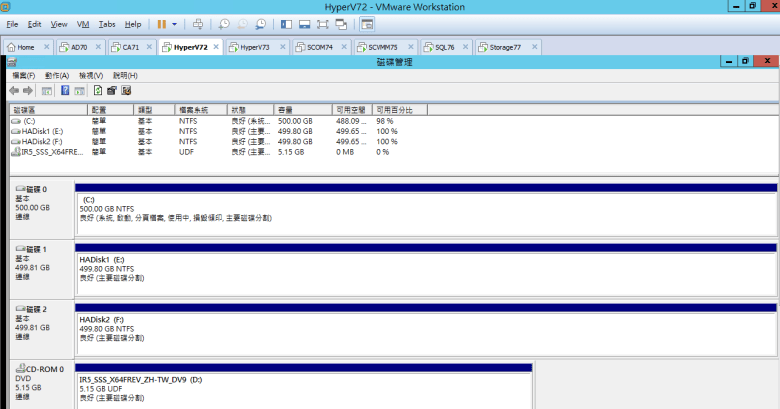Close the AD70 tab
Viewport: 780px width, 409px height.
click(99, 47)
